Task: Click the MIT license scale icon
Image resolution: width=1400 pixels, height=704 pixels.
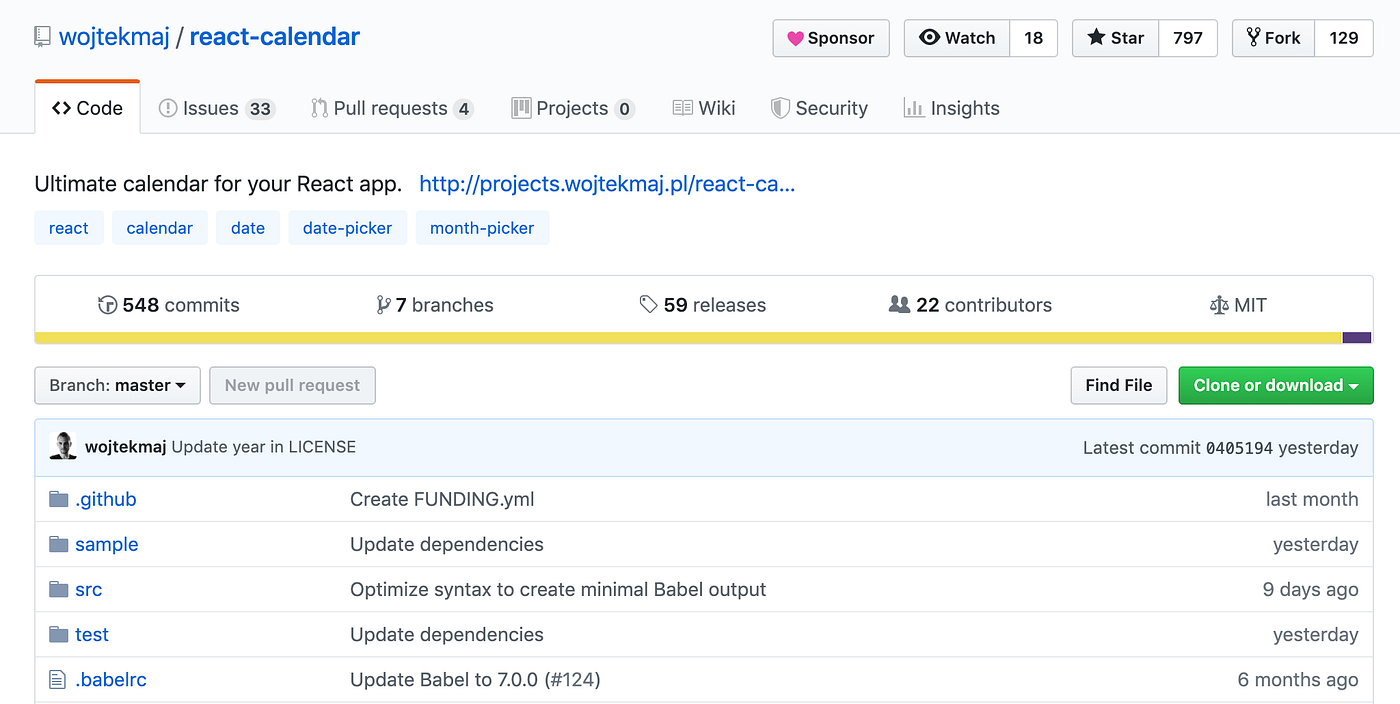Action: coord(1218,305)
